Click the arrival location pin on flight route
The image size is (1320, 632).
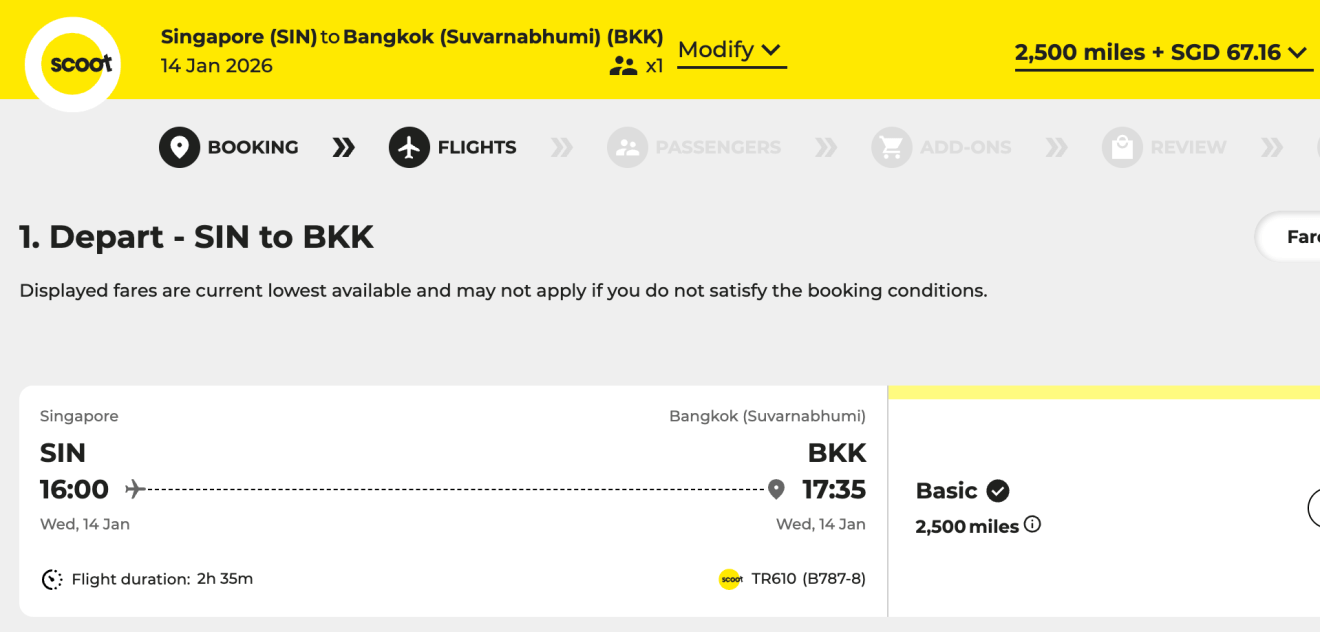(776, 489)
